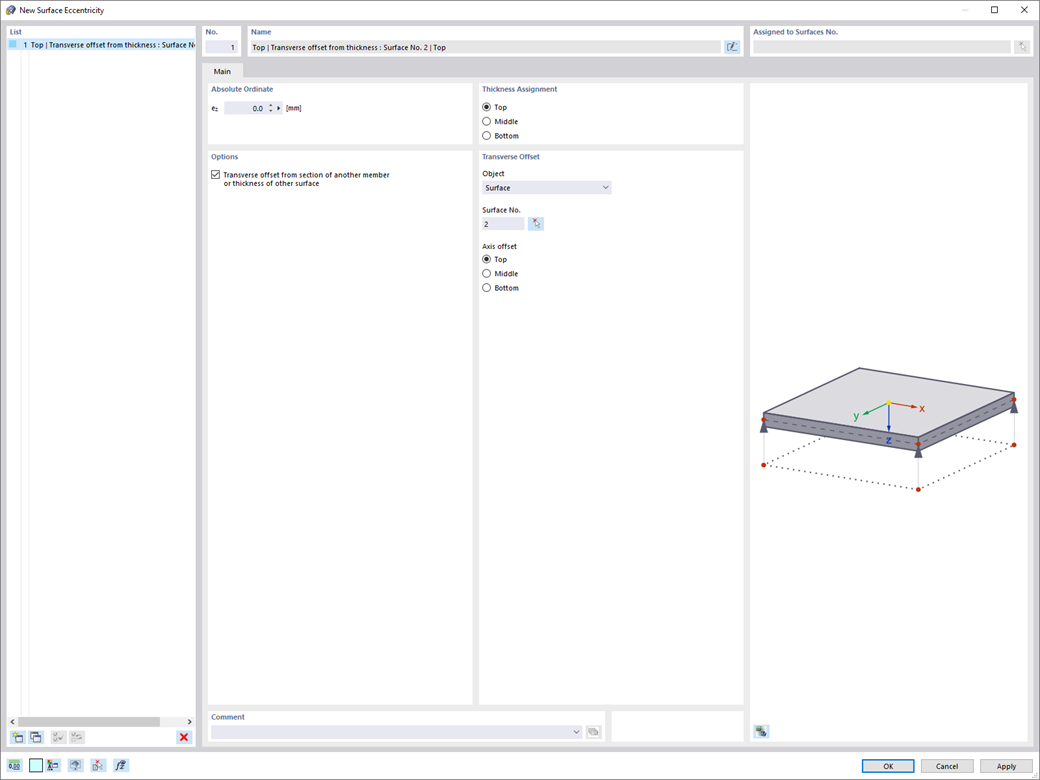Delete the selected eccentricity with the red X
Screen dimensions: 1040x780
tap(184, 737)
